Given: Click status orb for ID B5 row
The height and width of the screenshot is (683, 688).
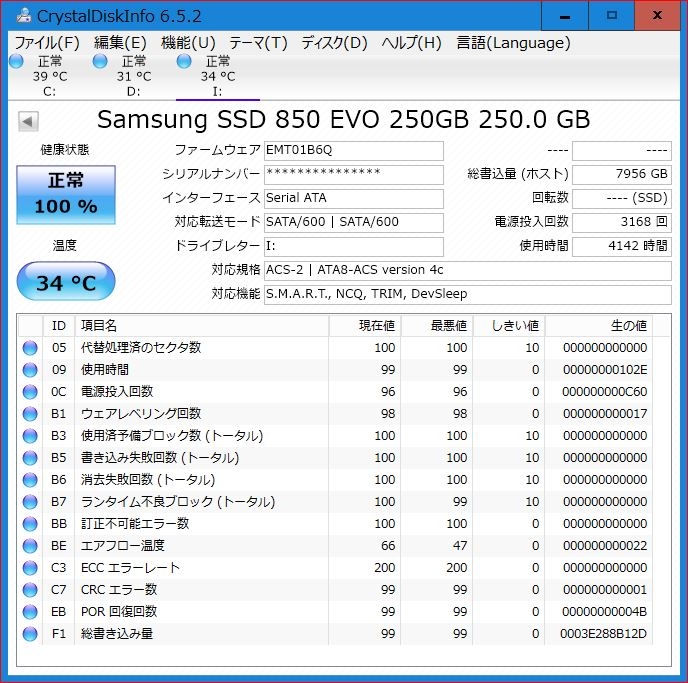Looking at the screenshot, I should [x=30, y=458].
